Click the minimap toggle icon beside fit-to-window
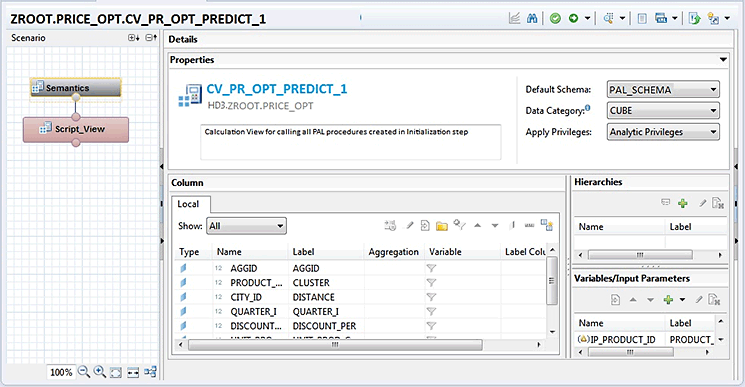The height and width of the screenshot is (387, 745). [x=133, y=373]
